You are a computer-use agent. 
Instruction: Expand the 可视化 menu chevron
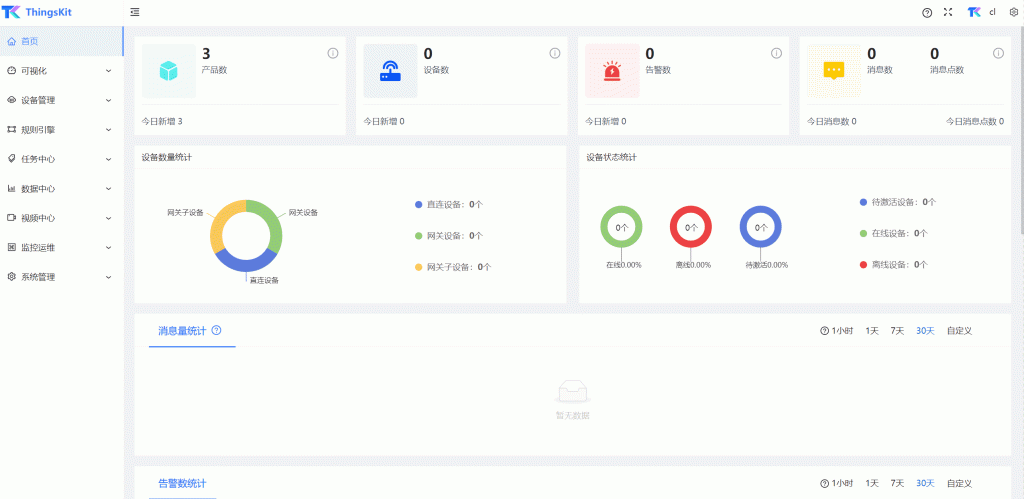[x=109, y=71]
